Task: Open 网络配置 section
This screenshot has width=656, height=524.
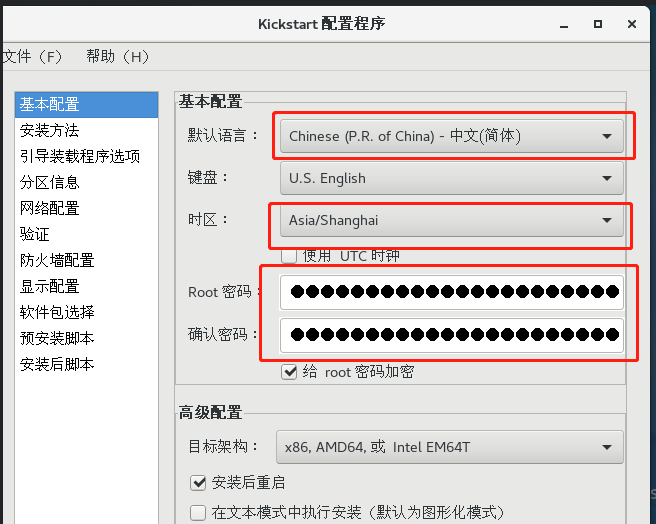Action: [x=87, y=208]
